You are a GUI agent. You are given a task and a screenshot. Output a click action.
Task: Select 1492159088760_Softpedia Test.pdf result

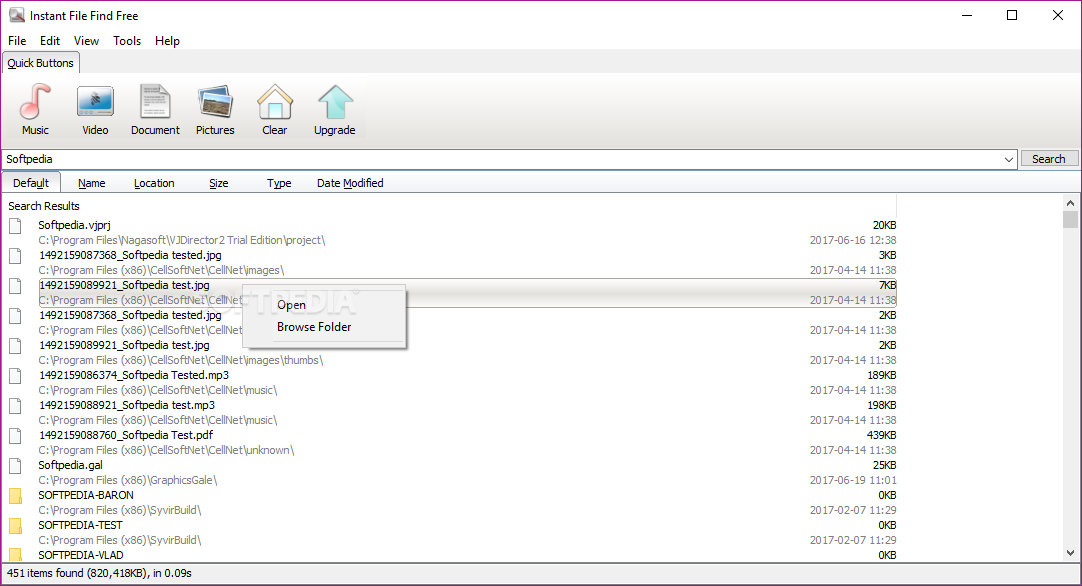click(x=126, y=436)
